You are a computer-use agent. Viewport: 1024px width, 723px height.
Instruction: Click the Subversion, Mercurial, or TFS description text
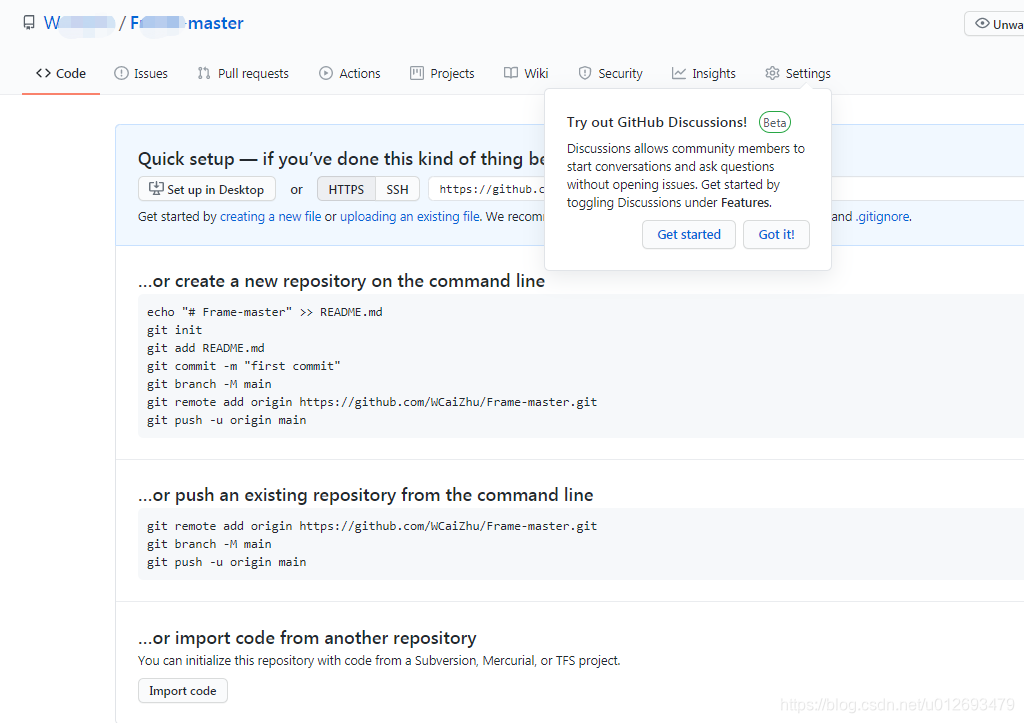point(379,660)
